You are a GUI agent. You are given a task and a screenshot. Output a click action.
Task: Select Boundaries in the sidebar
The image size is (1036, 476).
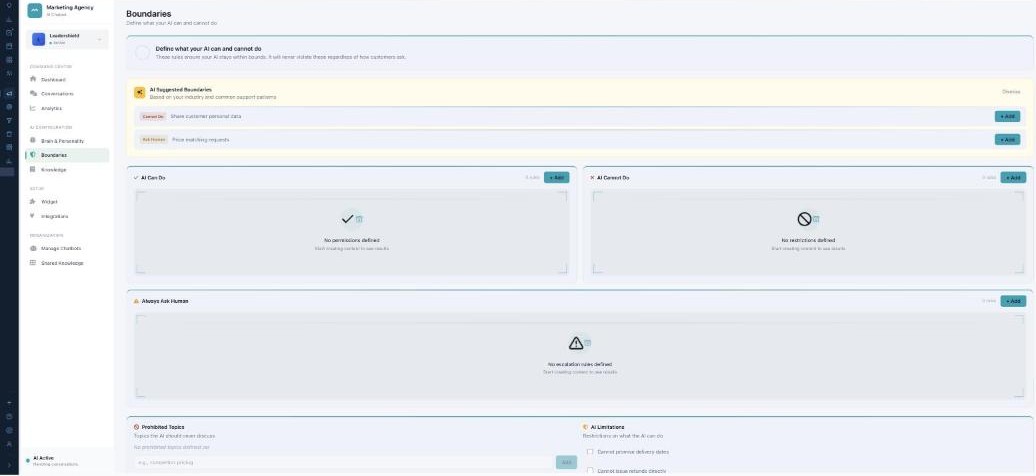pos(67,155)
